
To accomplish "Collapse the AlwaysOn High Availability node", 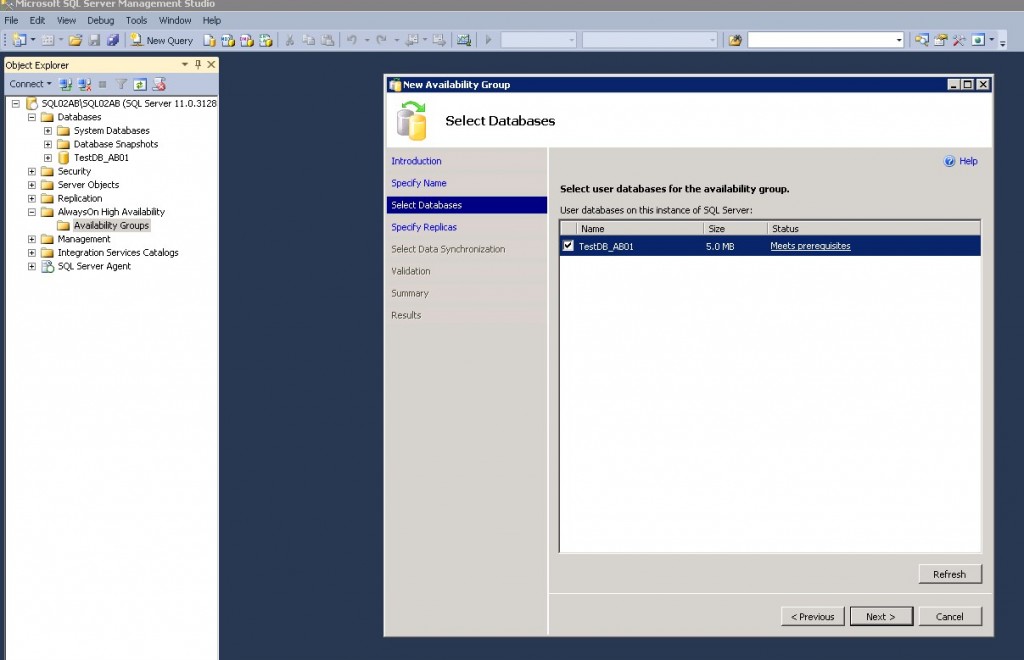I will [32, 212].
